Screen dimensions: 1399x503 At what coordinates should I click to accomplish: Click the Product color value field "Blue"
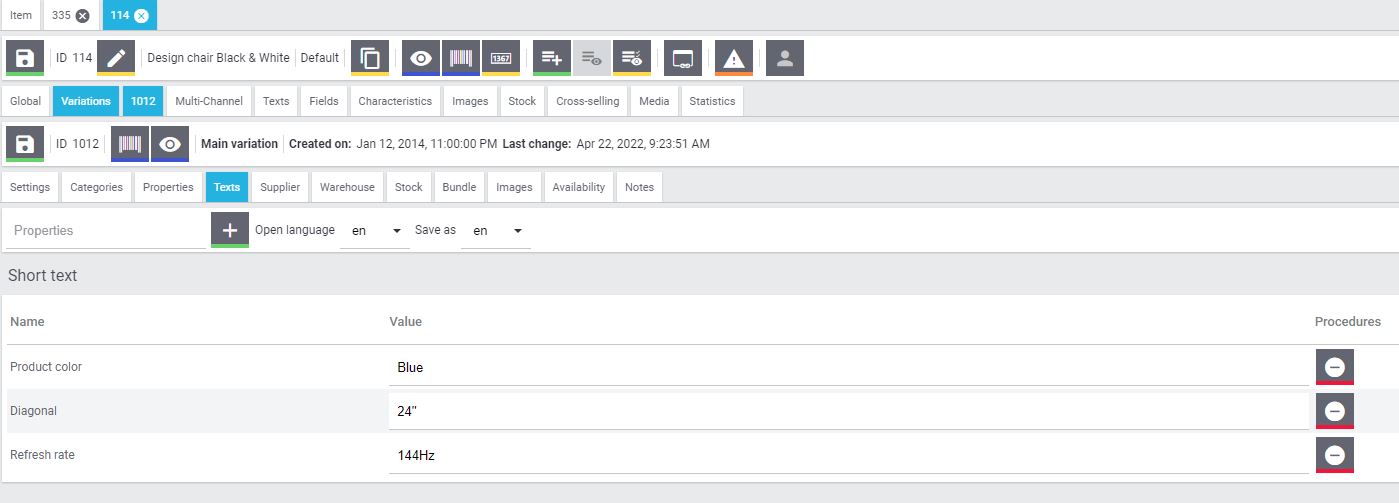tap(849, 367)
